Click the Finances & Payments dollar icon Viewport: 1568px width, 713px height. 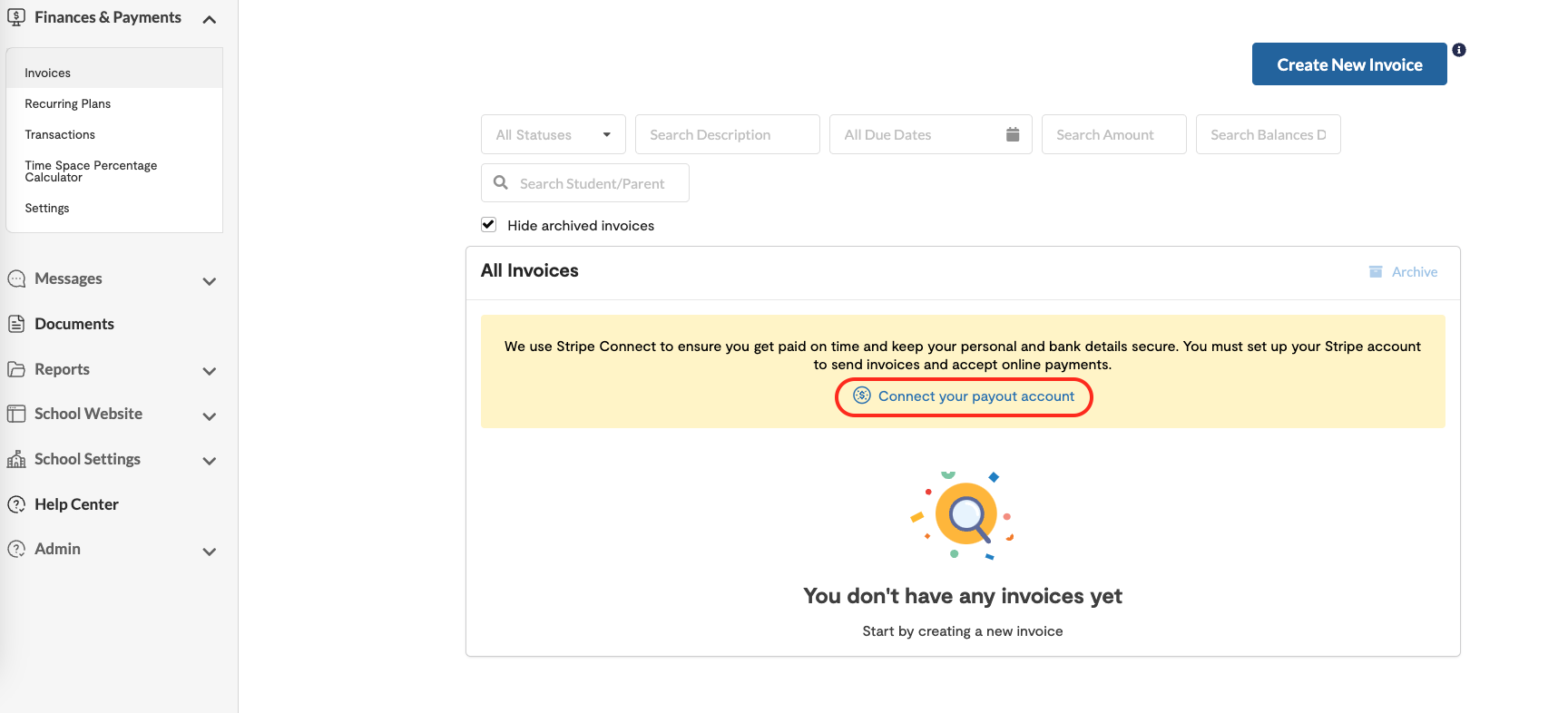tap(16, 17)
